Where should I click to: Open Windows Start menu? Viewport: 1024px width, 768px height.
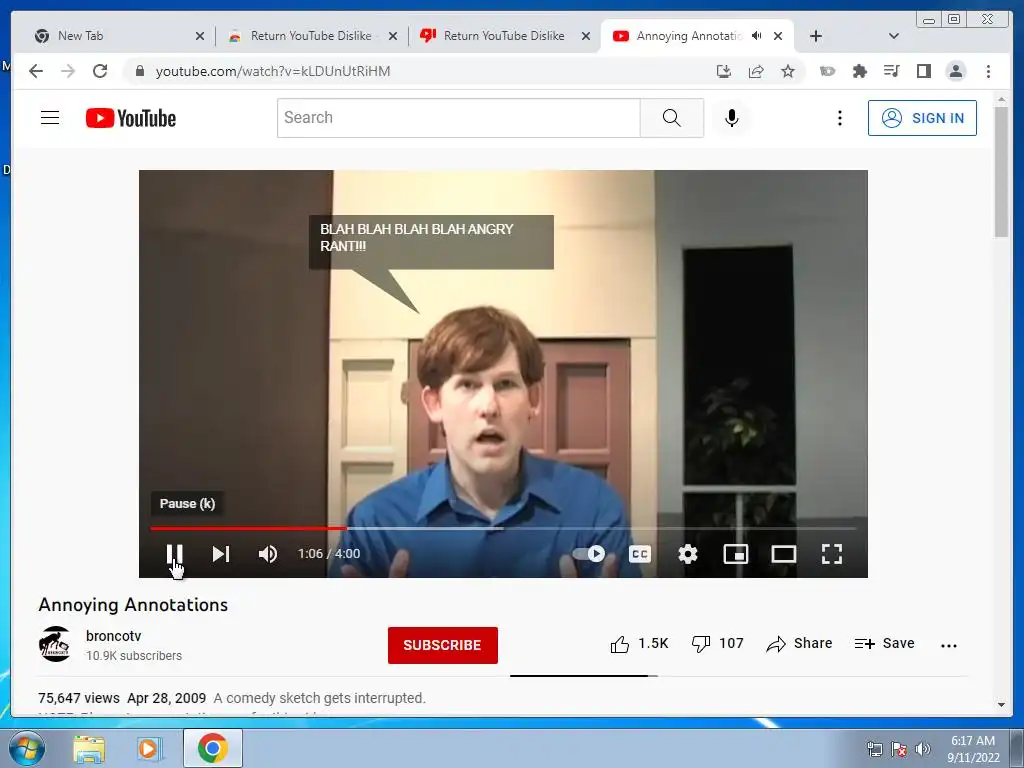click(27, 748)
